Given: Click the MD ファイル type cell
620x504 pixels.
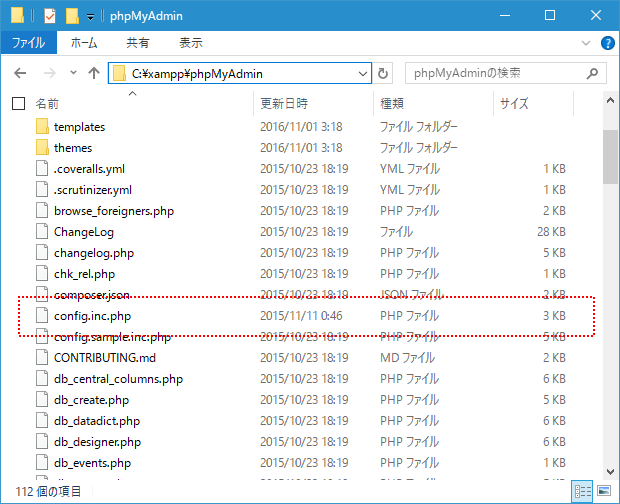Looking at the screenshot, I should tap(407, 358).
